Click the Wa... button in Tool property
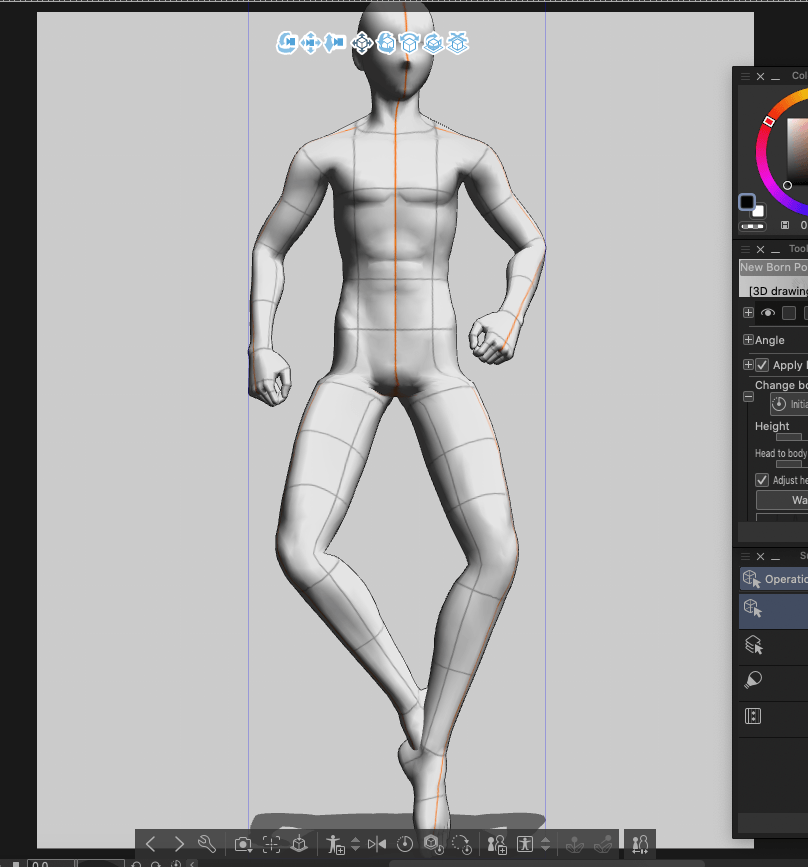This screenshot has width=808, height=867. click(782, 500)
